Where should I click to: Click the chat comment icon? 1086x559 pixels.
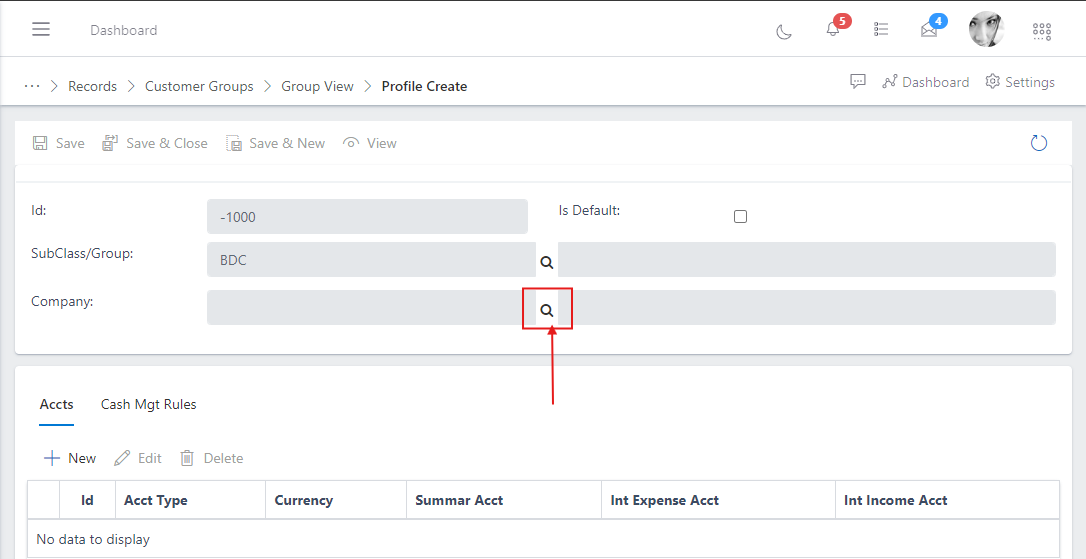coord(858,82)
